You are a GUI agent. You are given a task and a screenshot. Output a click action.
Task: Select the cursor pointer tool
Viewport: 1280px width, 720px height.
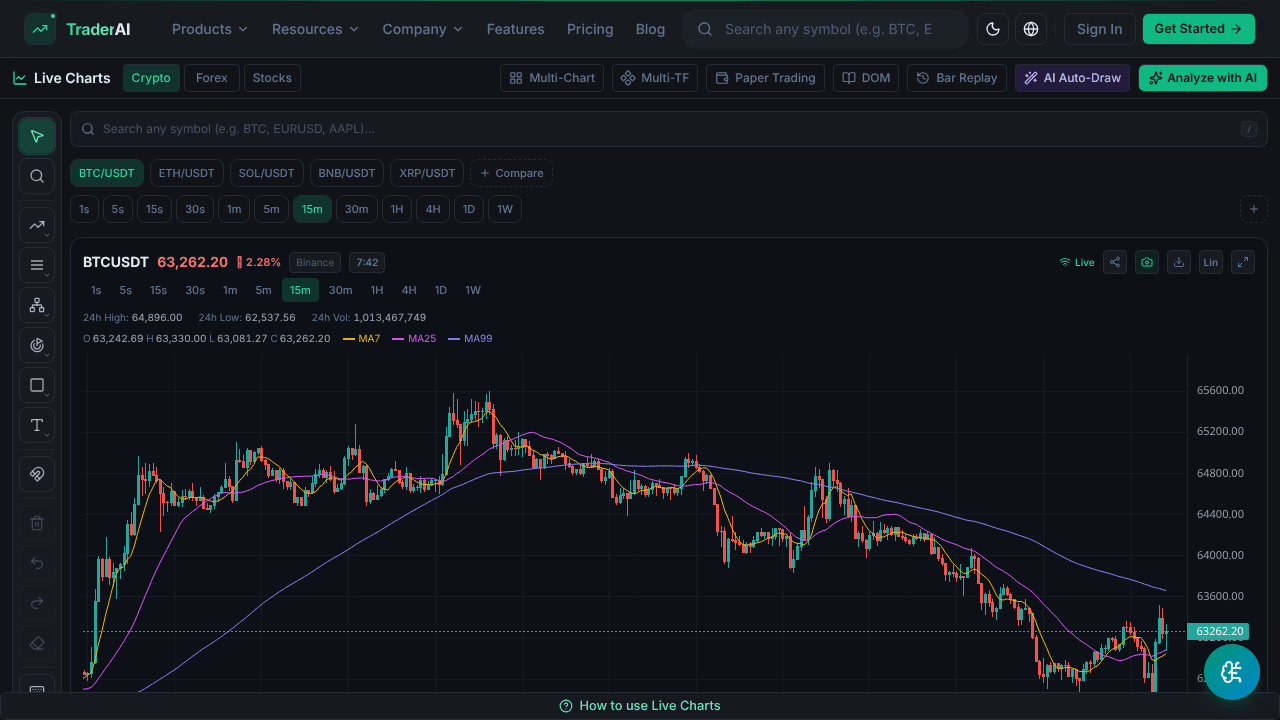coord(37,136)
